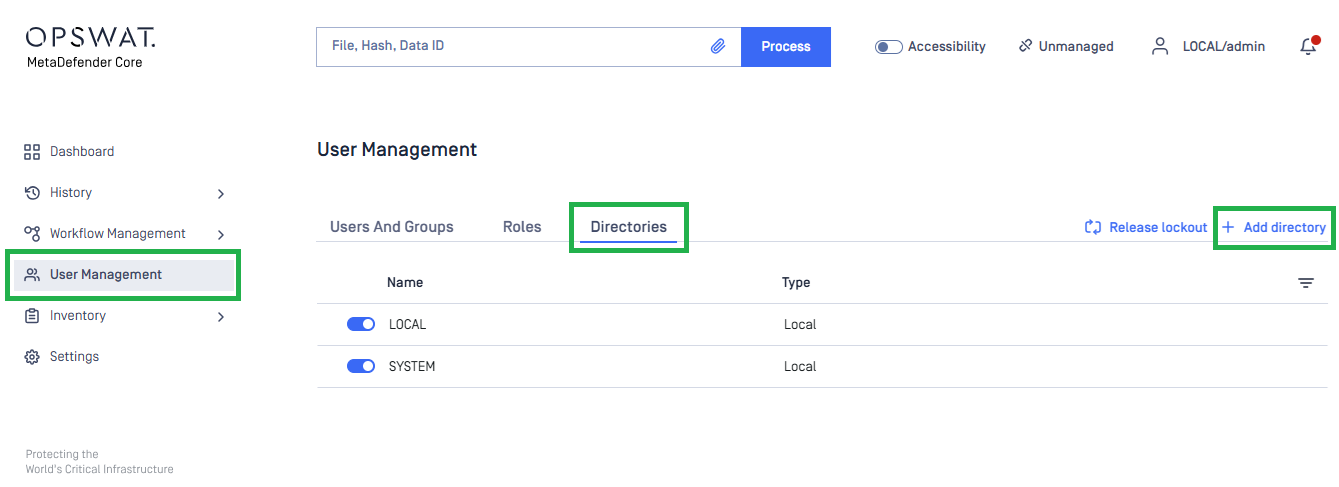Expand the Workflow Management chevron
The width and height of the screenshot is (1339, 487).
221,234
